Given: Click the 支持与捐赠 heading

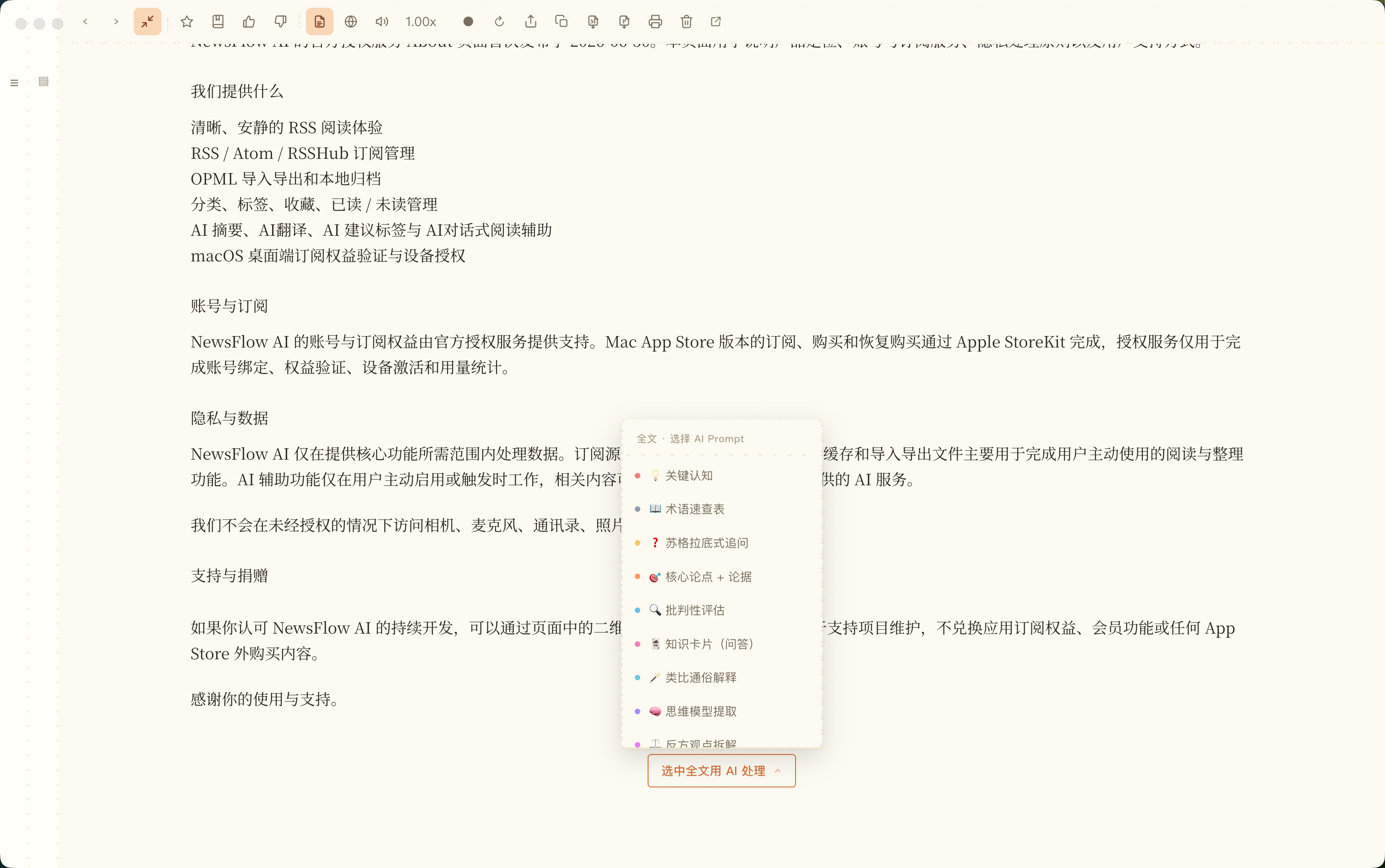Looking at the screenshot, I should (229, 576).
